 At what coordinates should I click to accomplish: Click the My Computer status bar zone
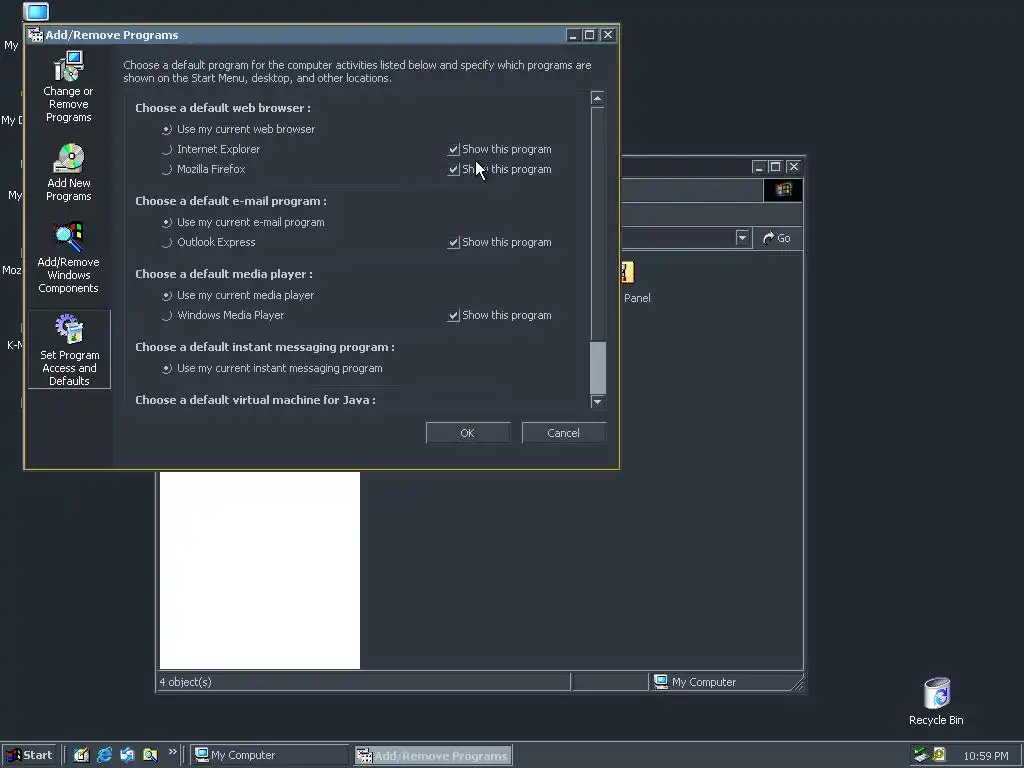pyautogui.click(x=726, y=682)
